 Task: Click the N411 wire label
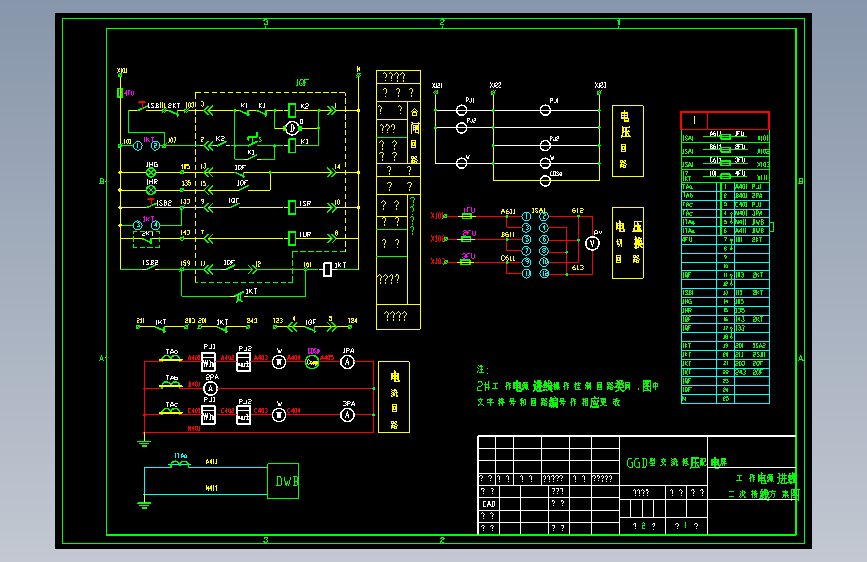tap(211, 488)
